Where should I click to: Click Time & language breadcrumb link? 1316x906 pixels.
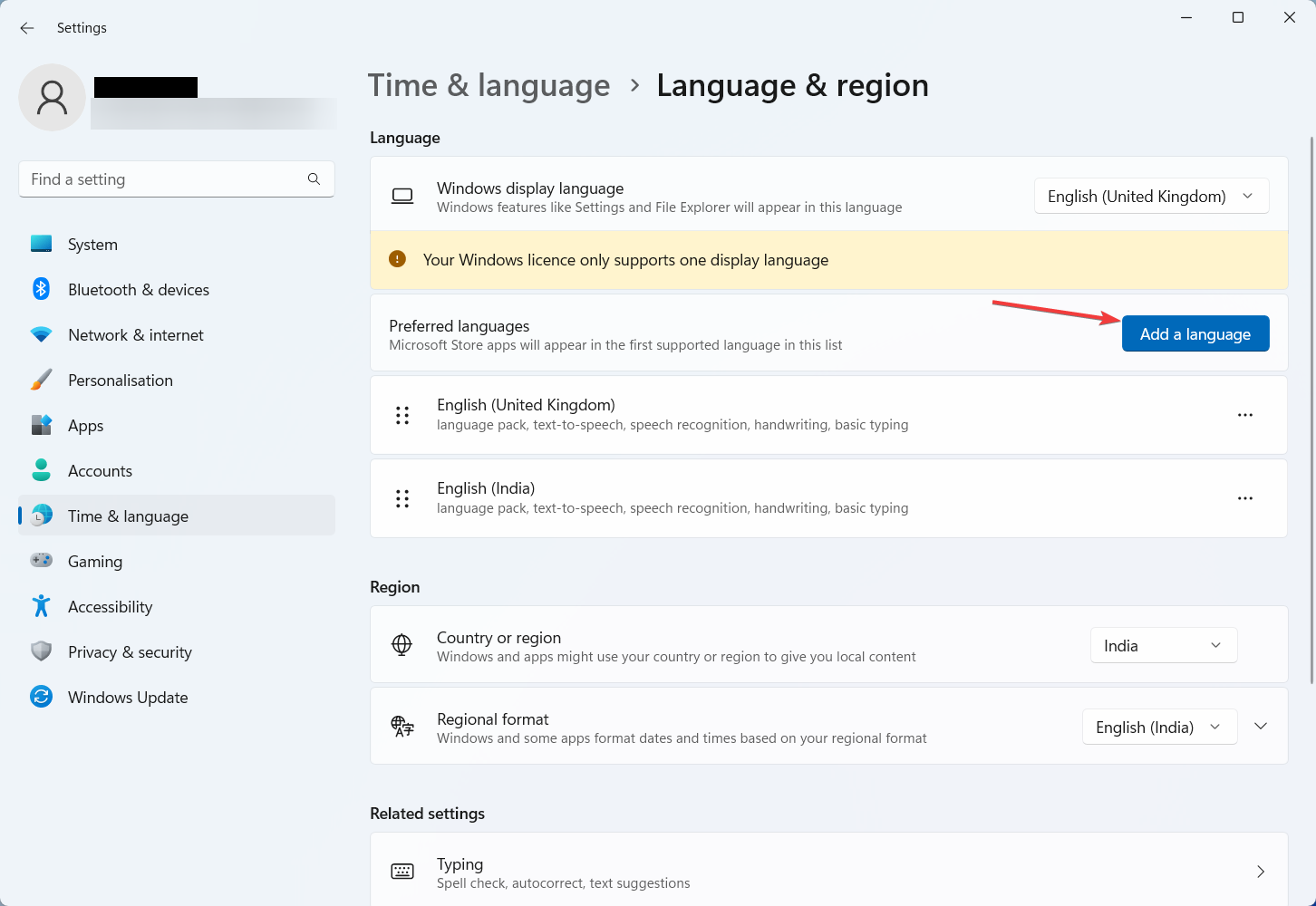(x=489, y=85)
